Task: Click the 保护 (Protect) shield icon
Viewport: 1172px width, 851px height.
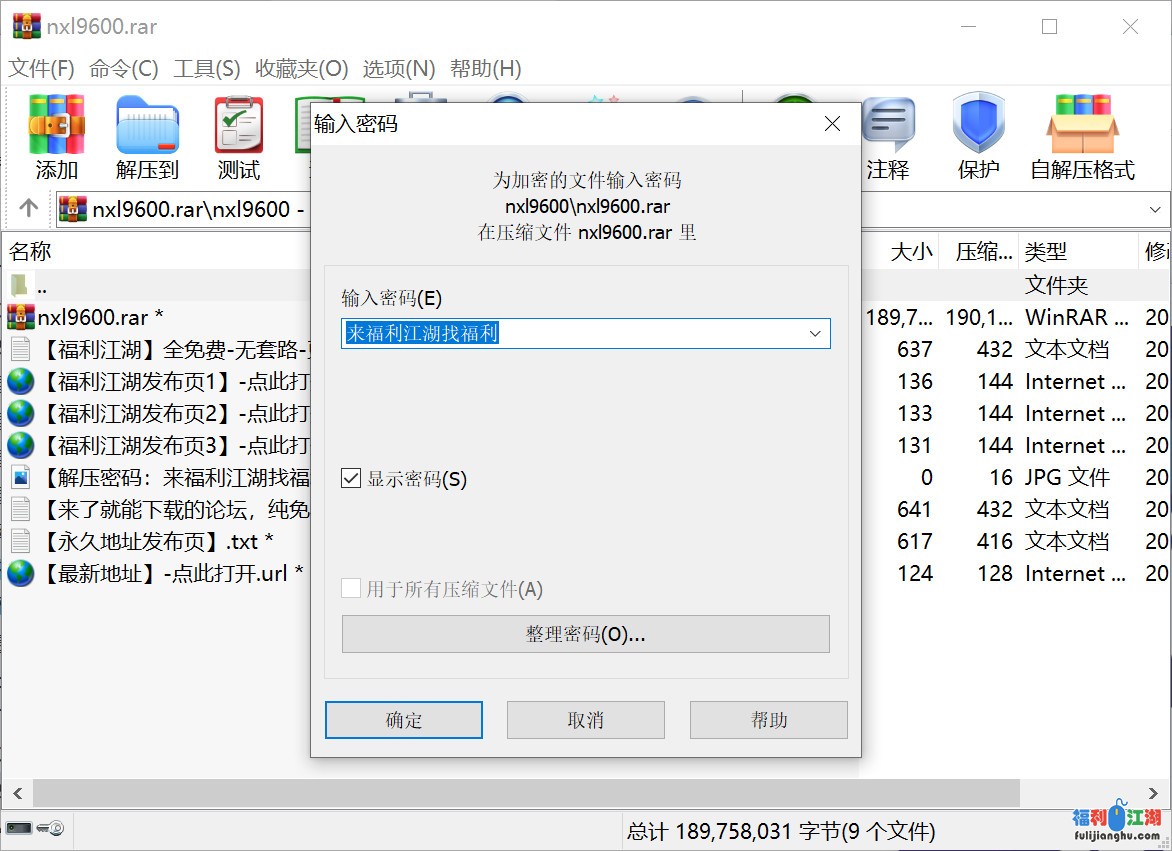Action: point(977,136)
